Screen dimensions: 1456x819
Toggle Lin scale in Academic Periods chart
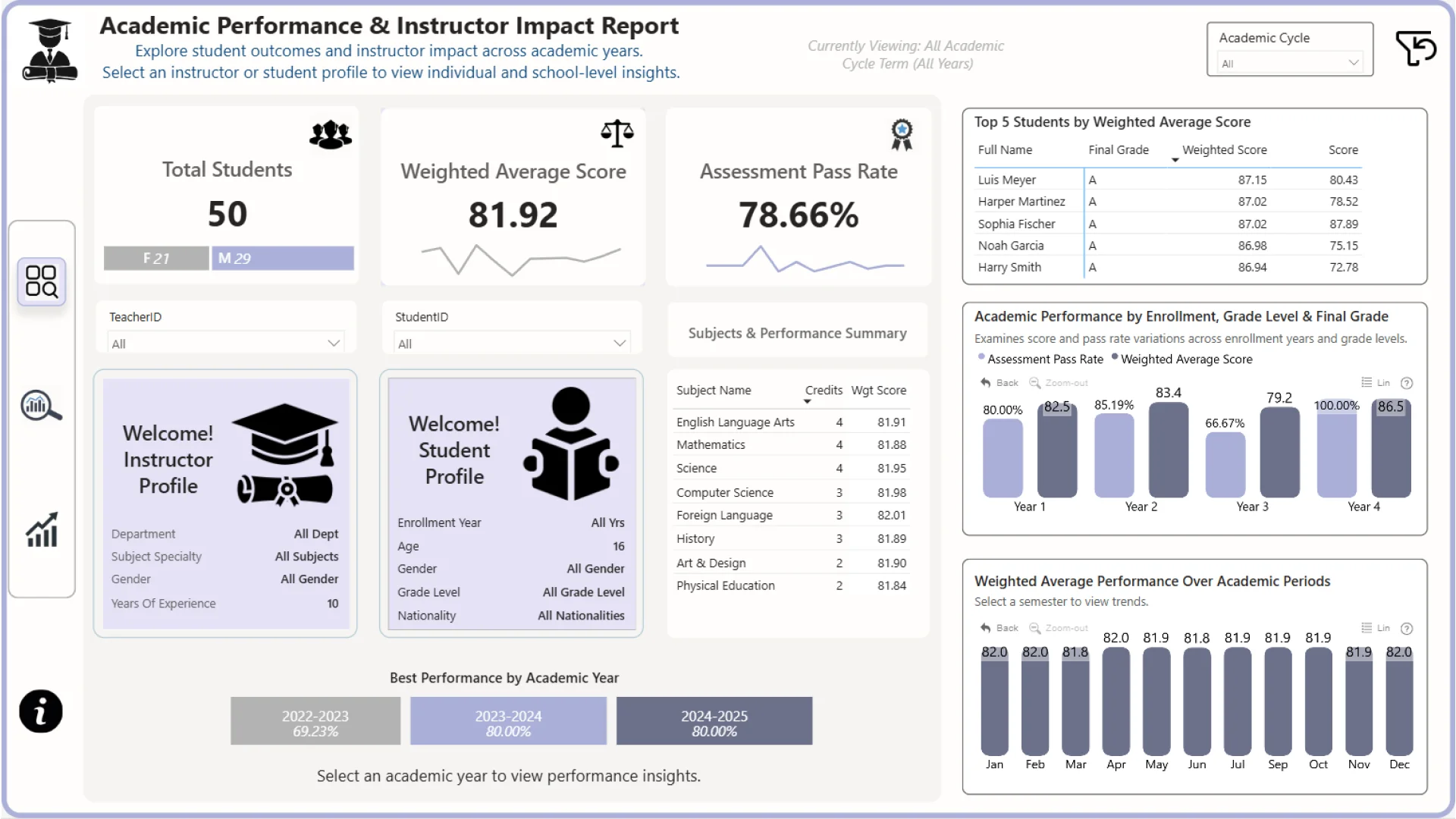click(x=1376, y=628)
